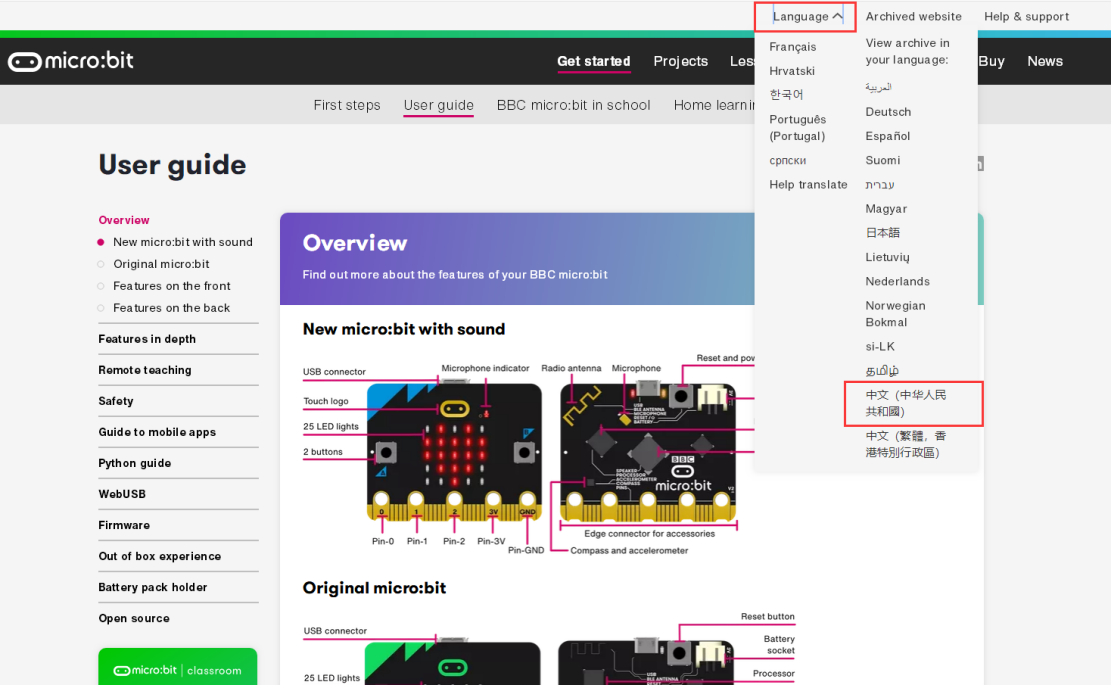Choose Deutsch archive language

click(x=888, y=112)
